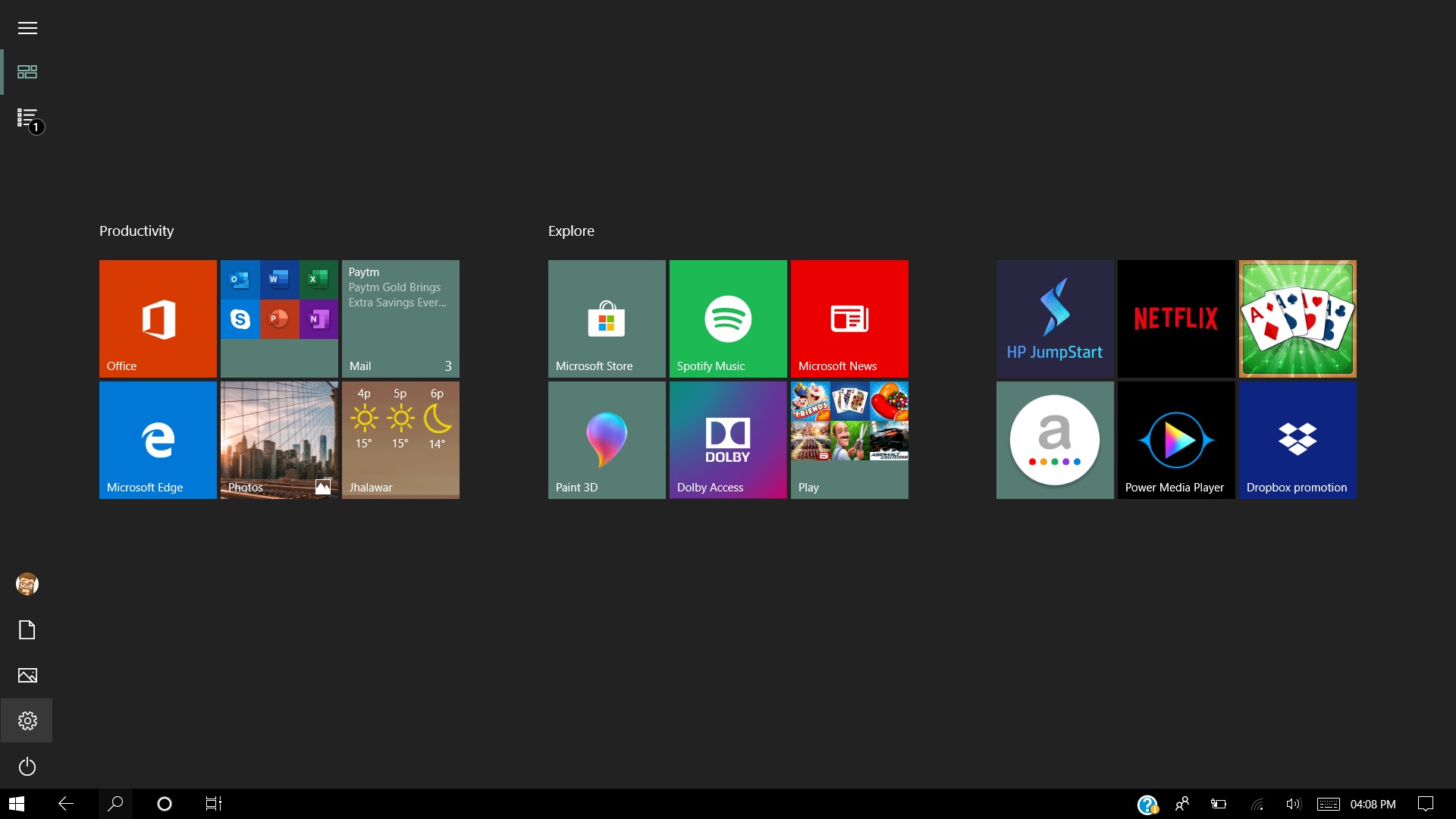Screen dimensions: 1456x819
Task: Open the Pictures folder shortcut
Action: tap(27, 675)
